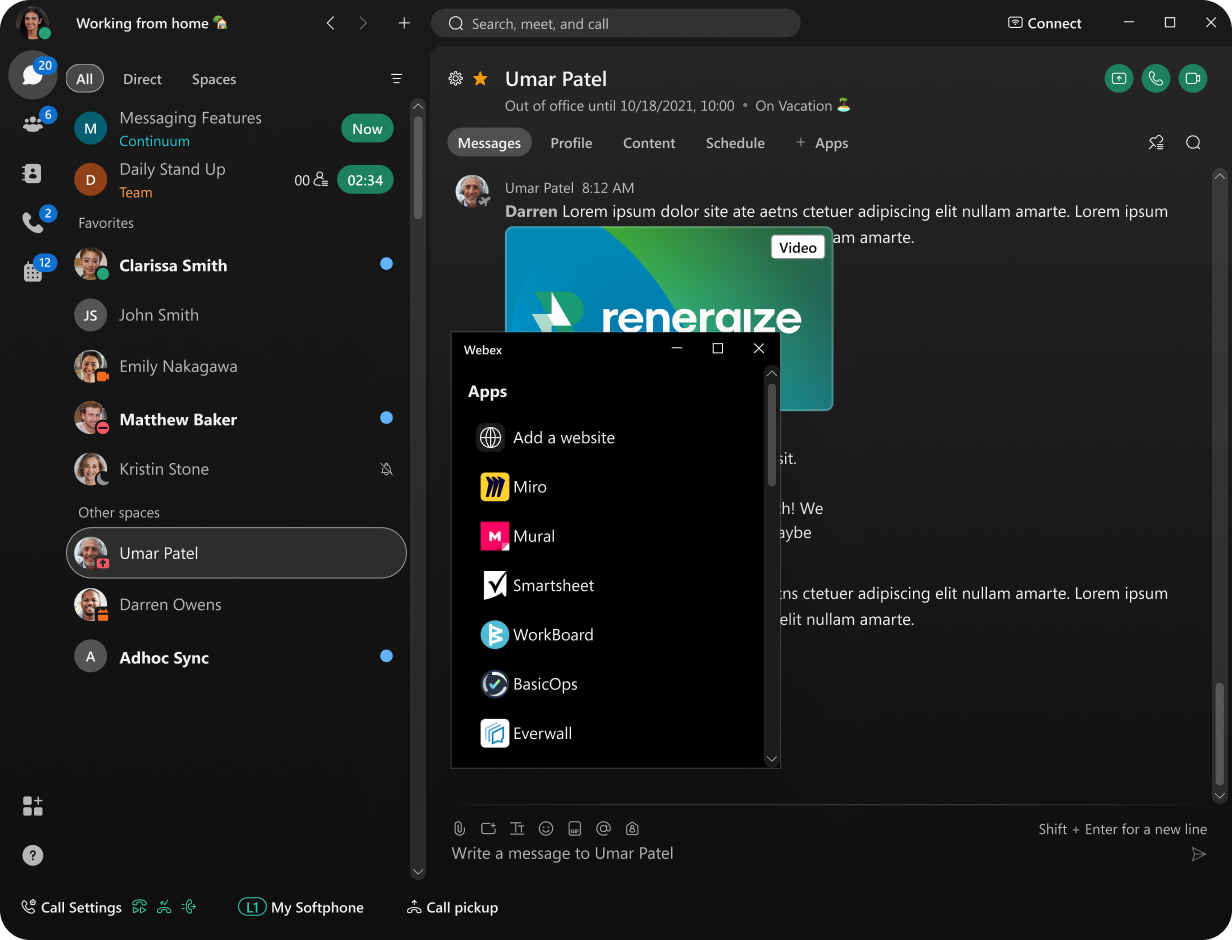Open the GIF picker
The height and width of the screenshot is (940, 1232).
(575, 828)
